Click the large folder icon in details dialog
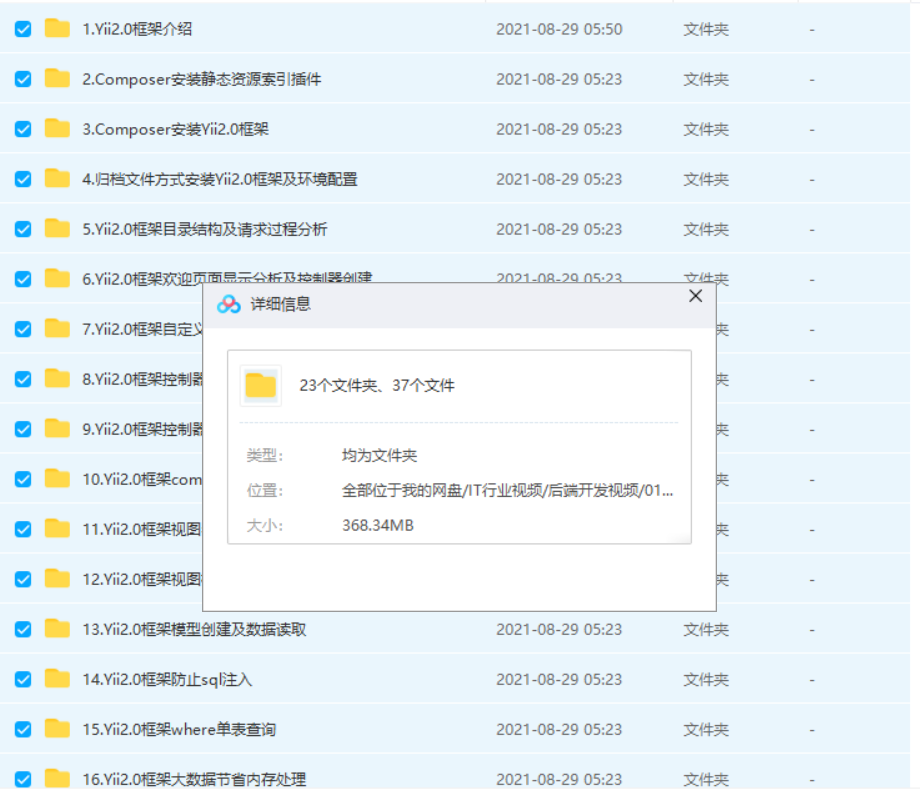 (x=261, y=385)
